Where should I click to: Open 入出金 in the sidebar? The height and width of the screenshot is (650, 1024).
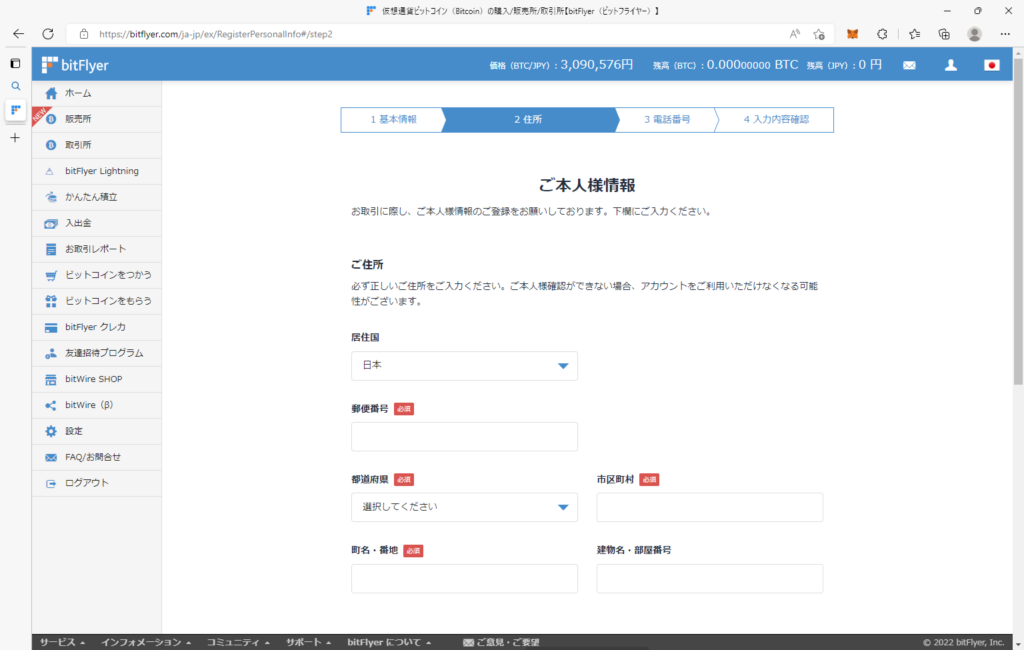point(78,223)
